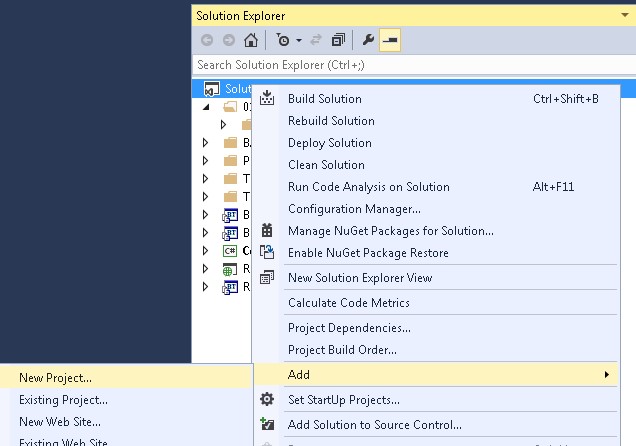This screenshot has width=636, height=446.
Task: Open Properties via the wrench icon
Action: [368, 41]
